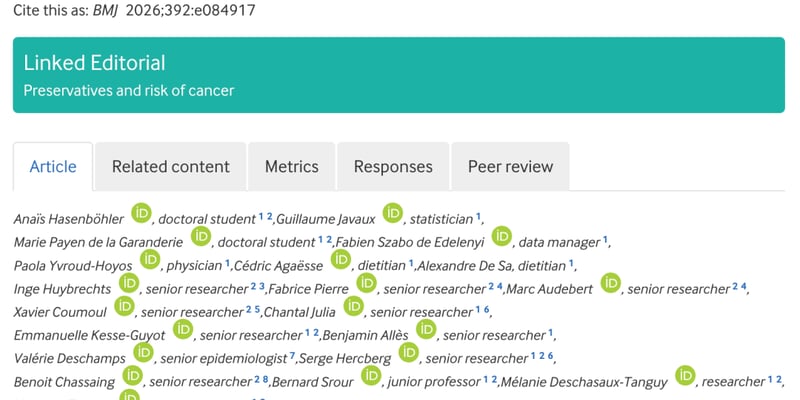View the Responses tab
Viewport: 800px width, 400px height.
[x=393, y=167]
